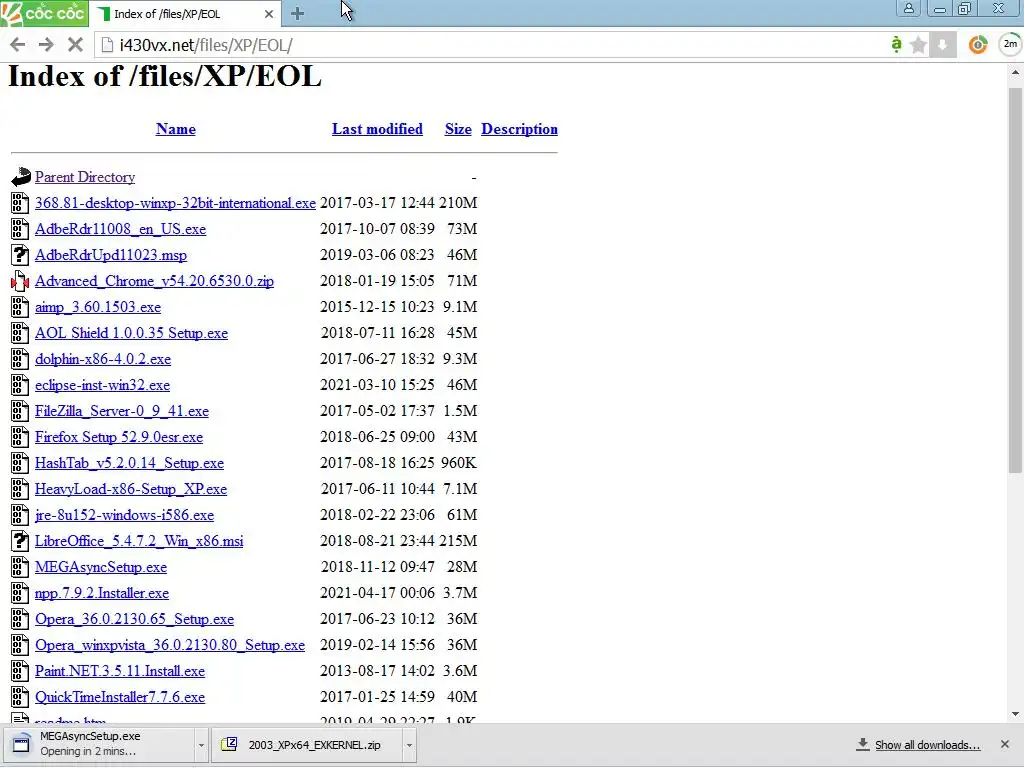1024x768 pixels.
Task: Click the Parent Directory folder-back icon
Action: click(20, 176)
